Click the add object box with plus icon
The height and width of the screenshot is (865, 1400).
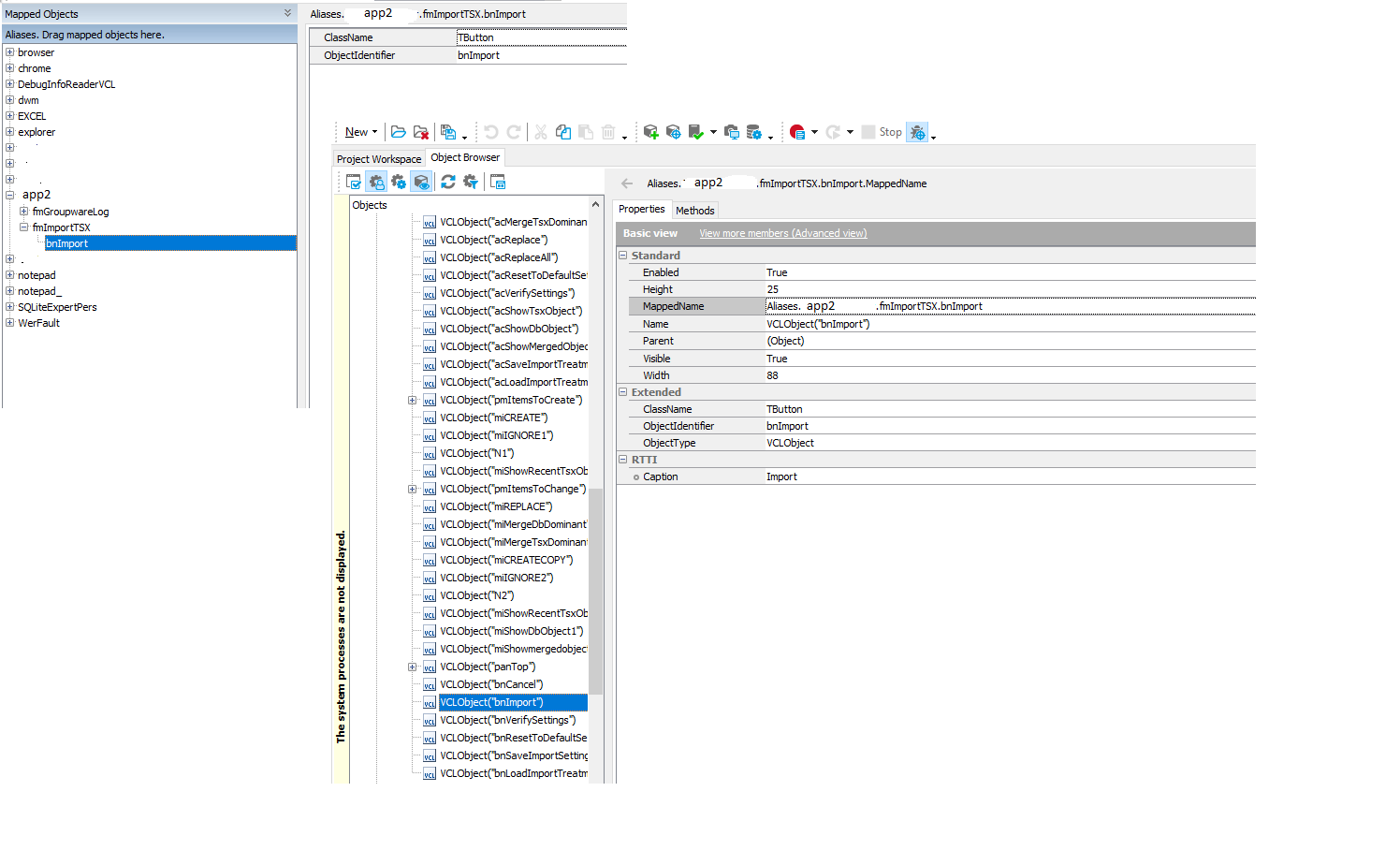[x=650, y=132]
